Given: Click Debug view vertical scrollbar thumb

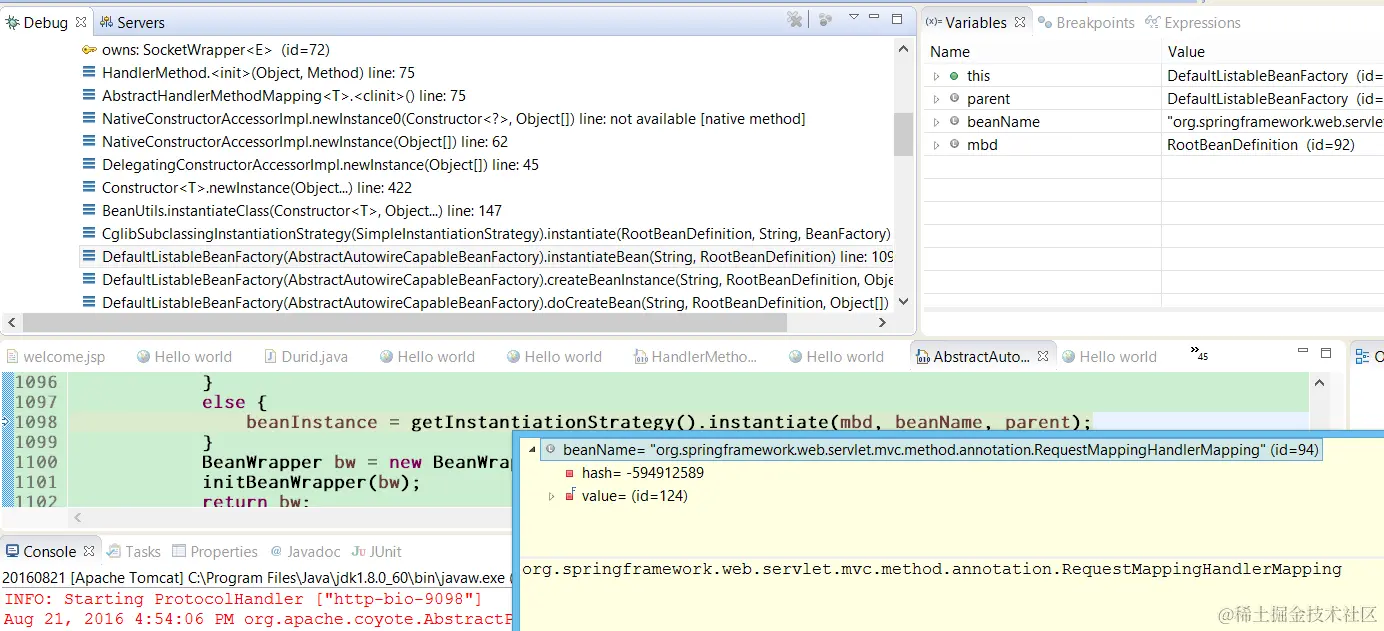Looking at the screenshot, I should [904, 134].
